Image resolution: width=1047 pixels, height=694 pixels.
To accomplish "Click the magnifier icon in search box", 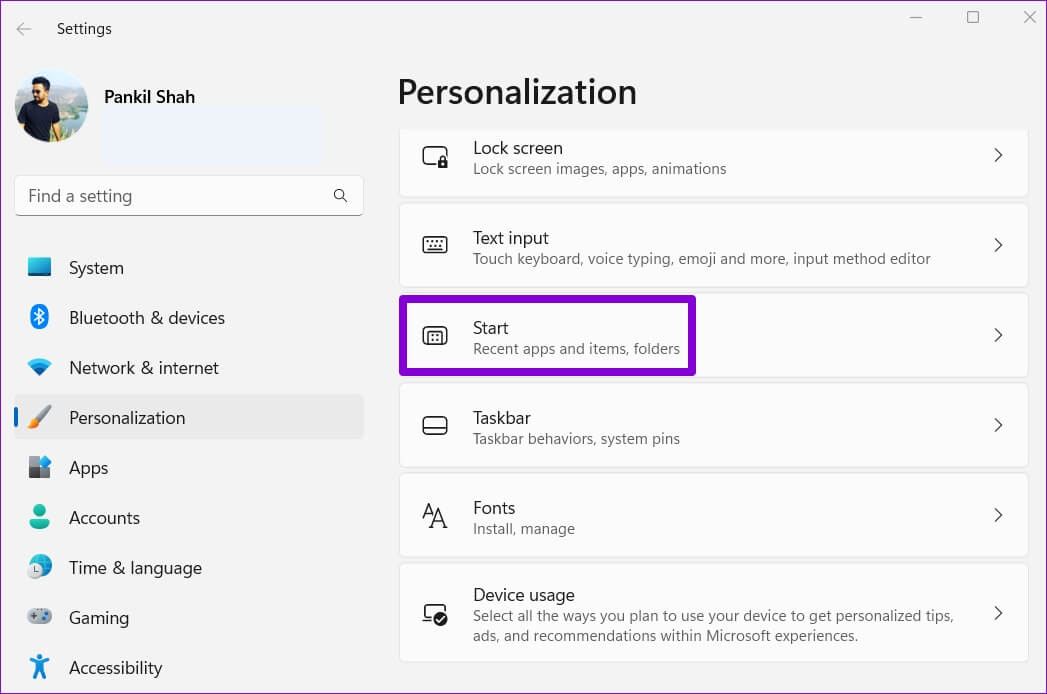I will tap(340, 195).
